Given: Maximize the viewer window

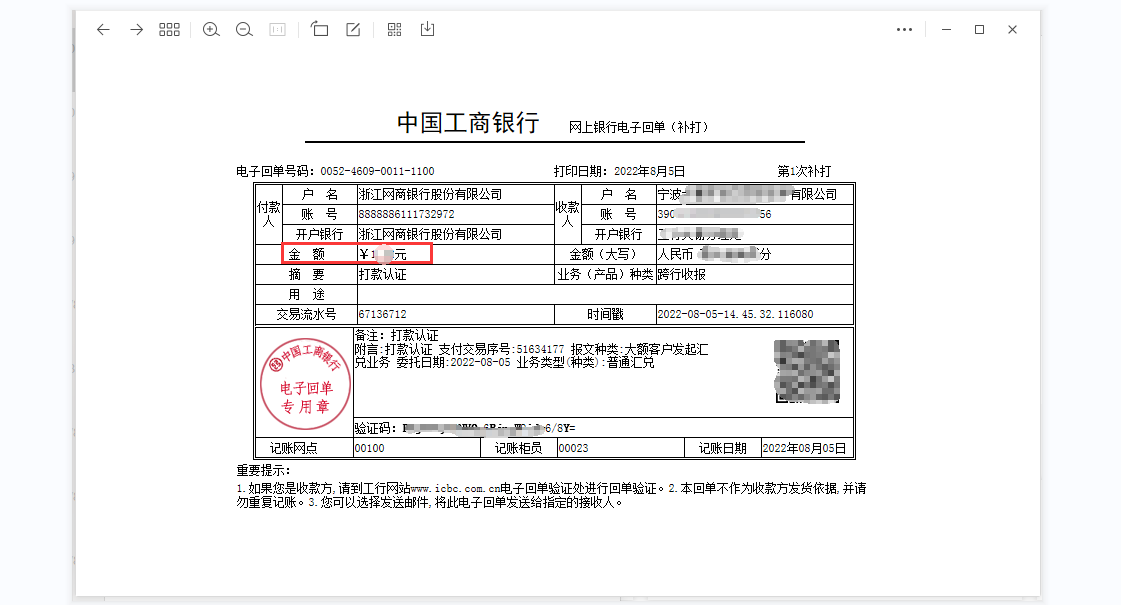Looking at the screenshot, I should click(979, 29).
